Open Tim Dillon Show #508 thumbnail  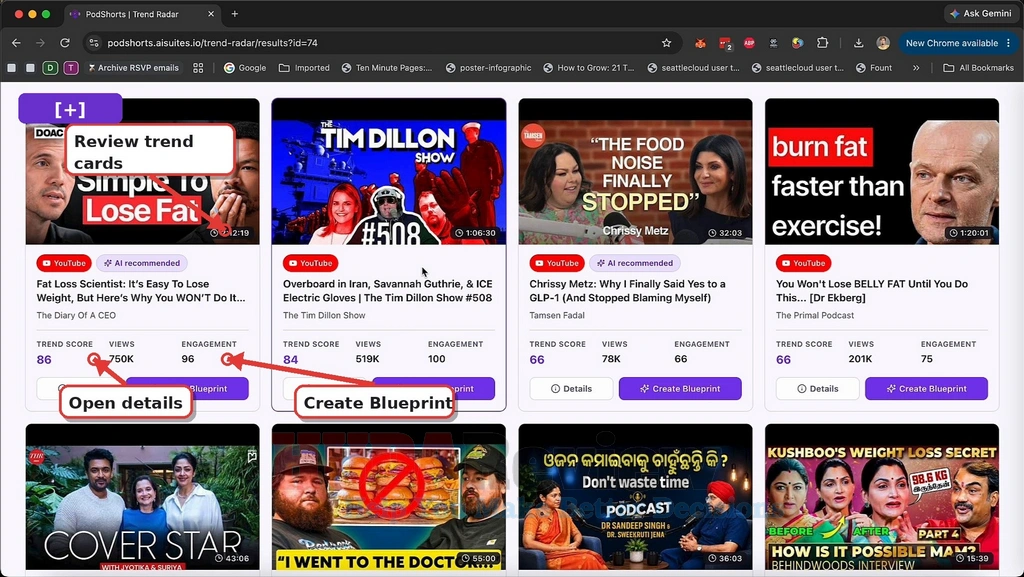point(389,172)
